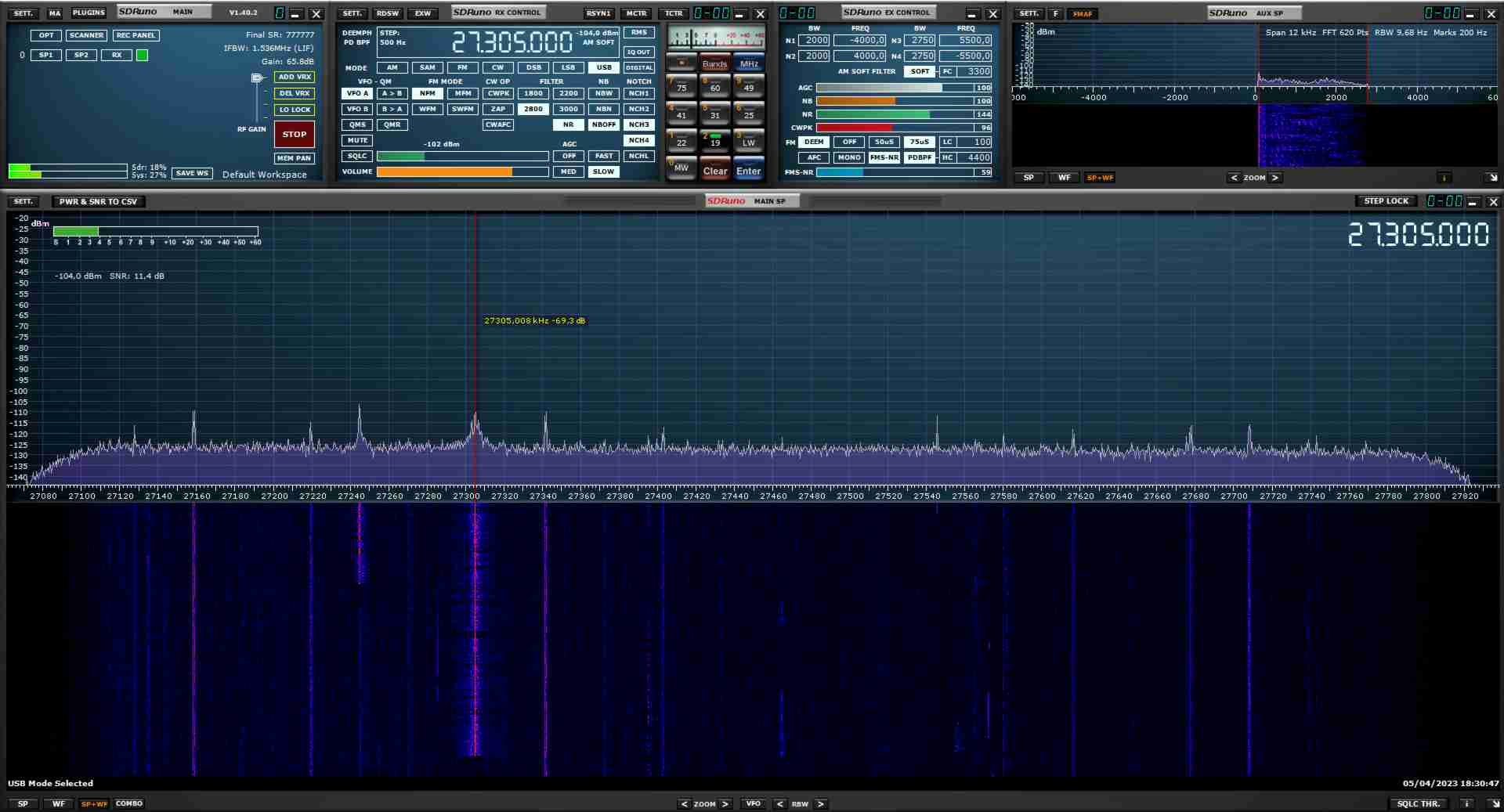Choose the LW band keypad button
Screen dimensions: 1504x812
click(748, 140)
